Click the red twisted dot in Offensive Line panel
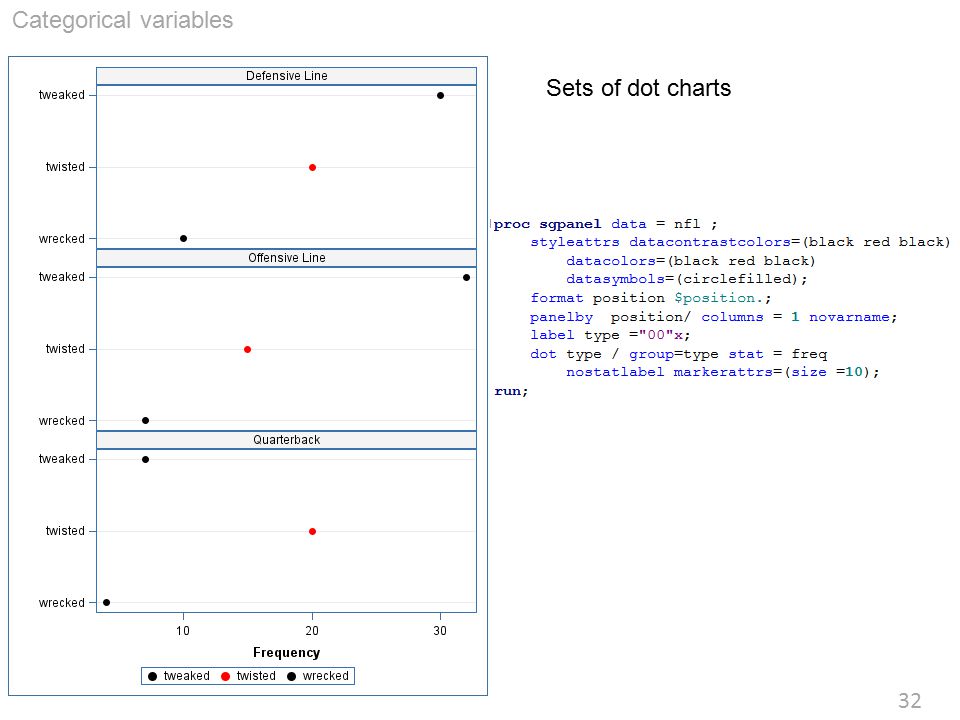This screenshot has width=960, height=720. pyautogui.click(x=247, y=350)
